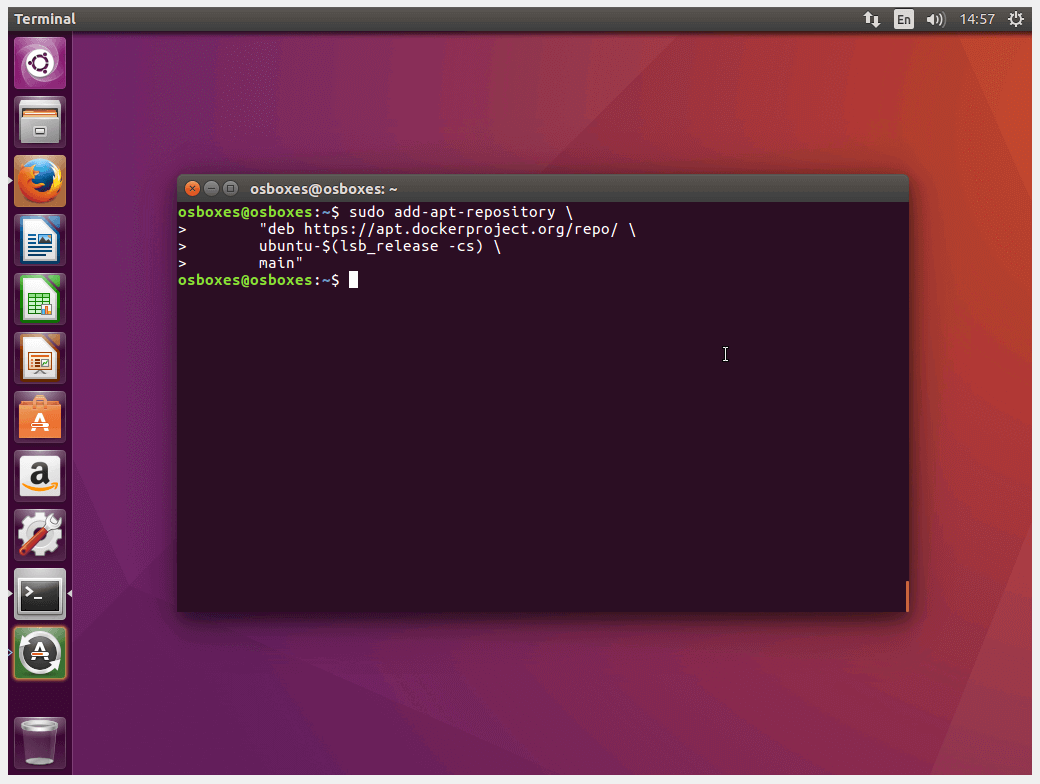Click the Terminal label in top panel
This screenshot has width=1040, height=784.
(45, 19)
